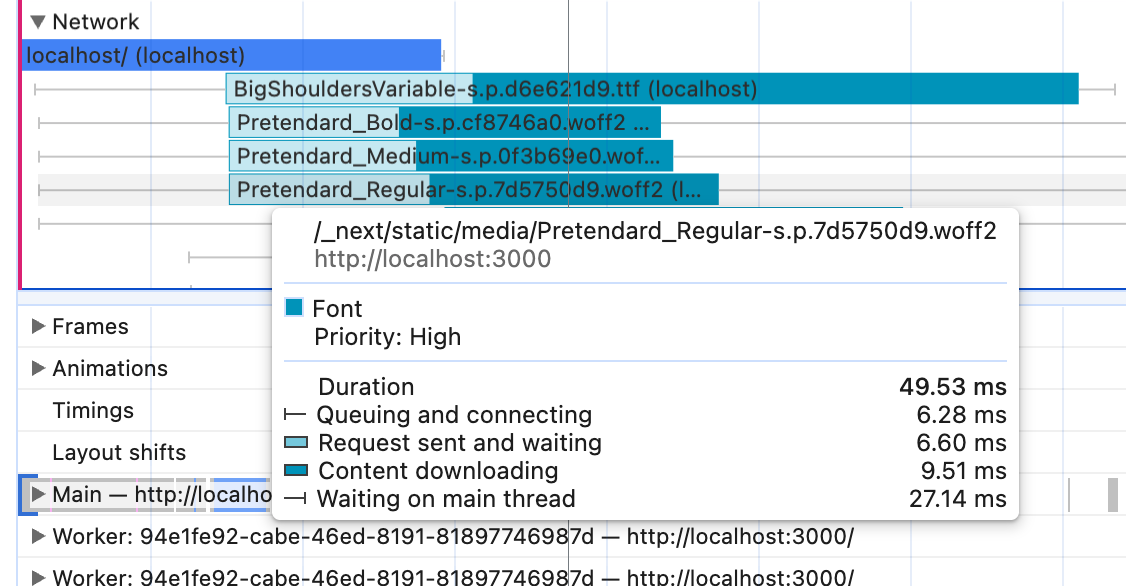Click the Content downloading legend swatch

coord(295,471)
